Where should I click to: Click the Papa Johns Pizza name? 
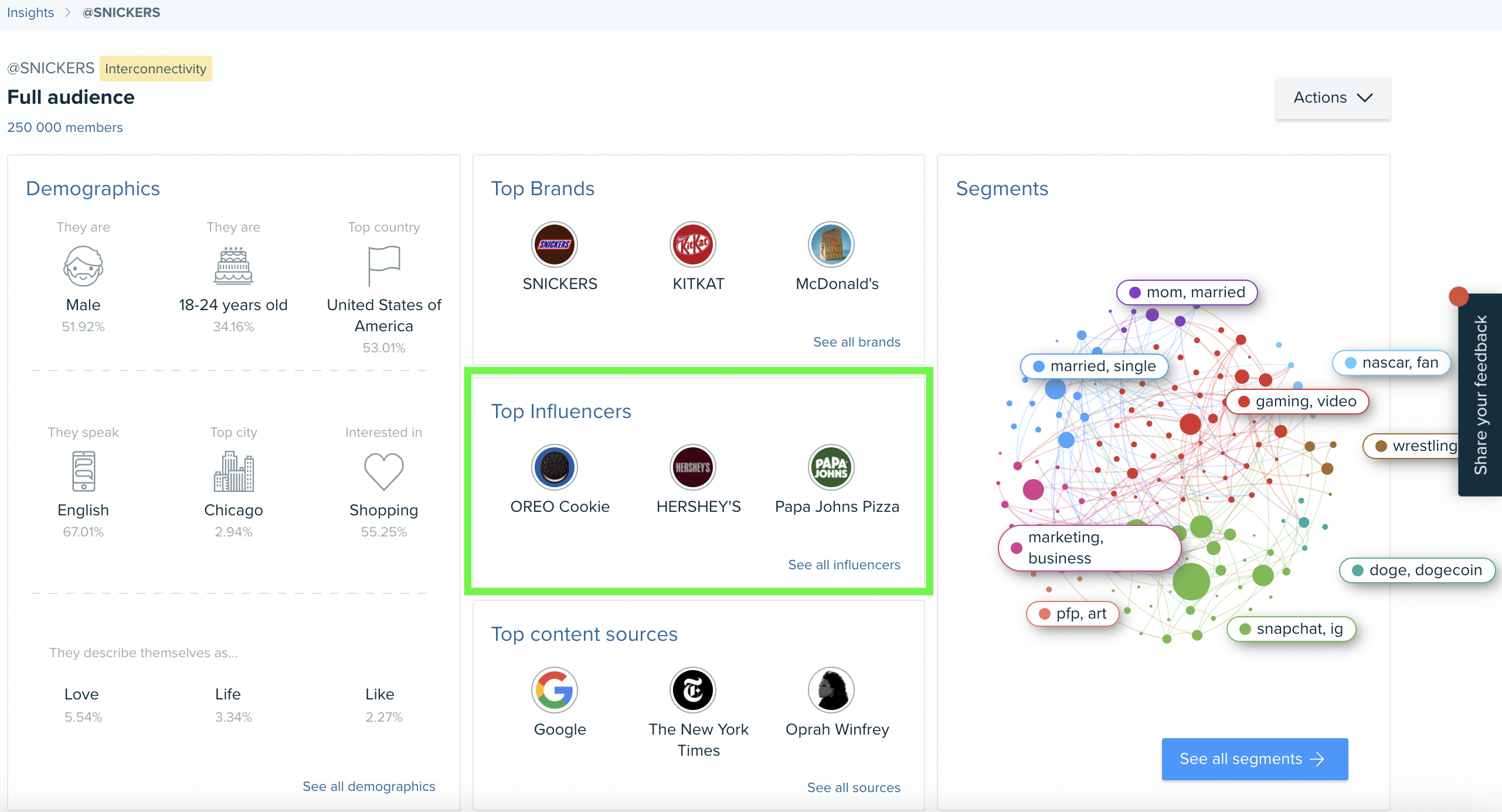(x=837, y=507)
